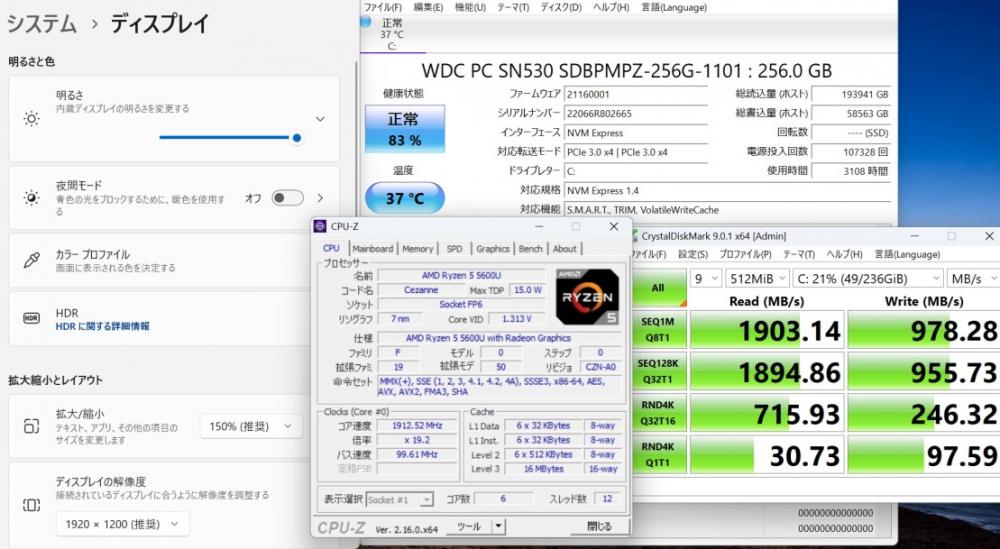Screen dimensions: 1000x549
Task: Open CrystalDiskInfo 言語(Language) menu
Action: (673, 8)
